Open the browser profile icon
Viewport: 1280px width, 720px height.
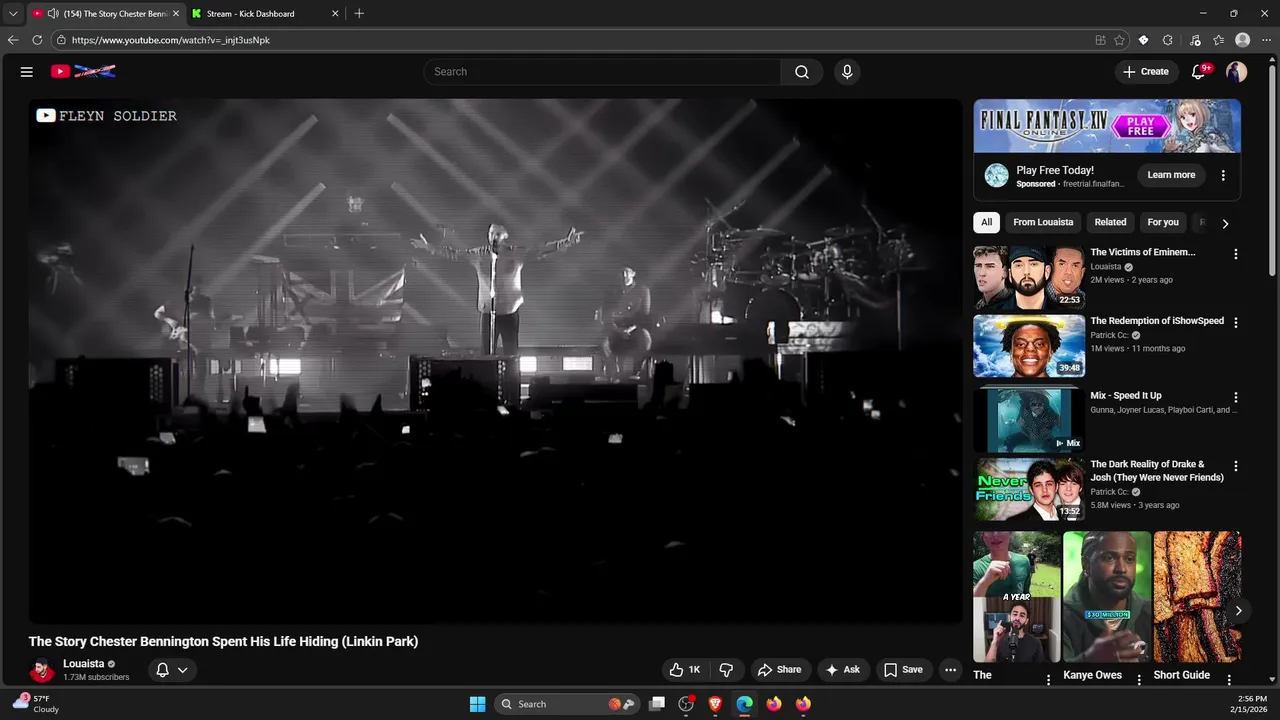click(x=1243, y=40)
